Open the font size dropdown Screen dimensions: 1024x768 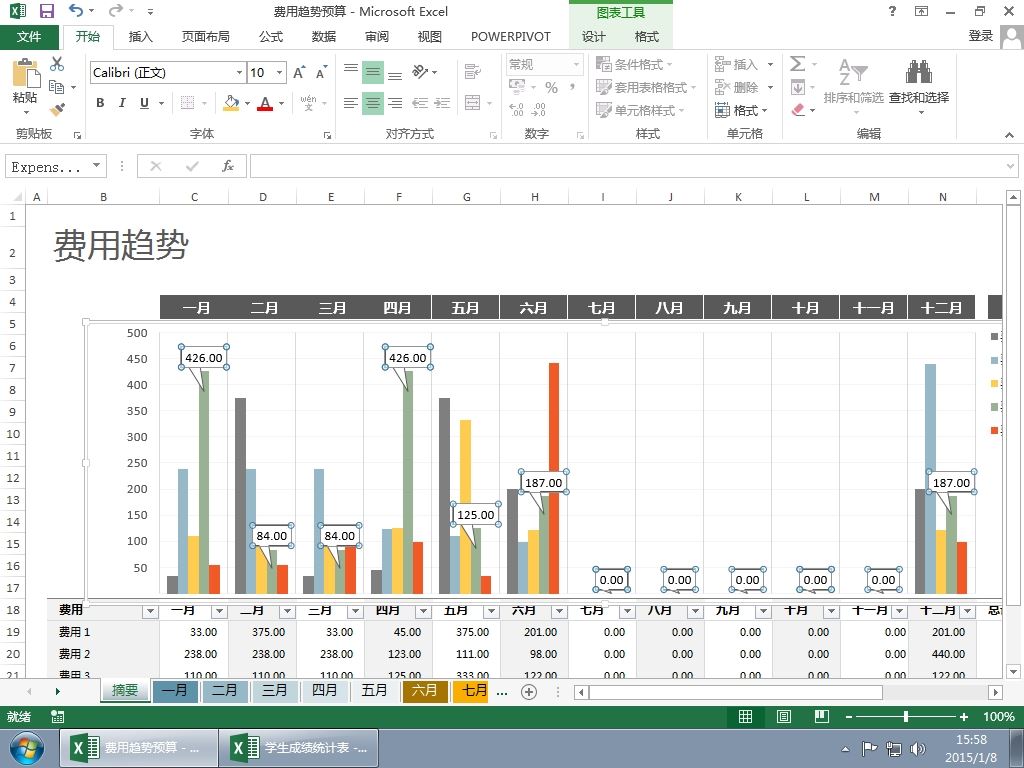[x=280, y=72]
